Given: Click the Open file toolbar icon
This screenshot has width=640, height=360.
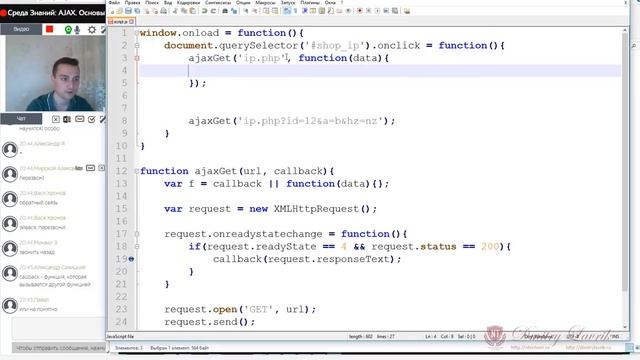Looking at the screenshot, I should pos(119,11).
